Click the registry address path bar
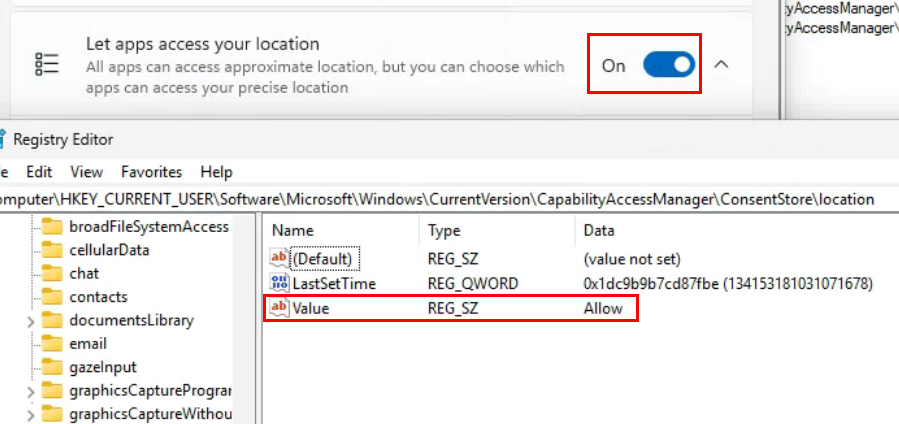This screenshot has width=899, height=424. pyautogui.click(x=440, y=199)
